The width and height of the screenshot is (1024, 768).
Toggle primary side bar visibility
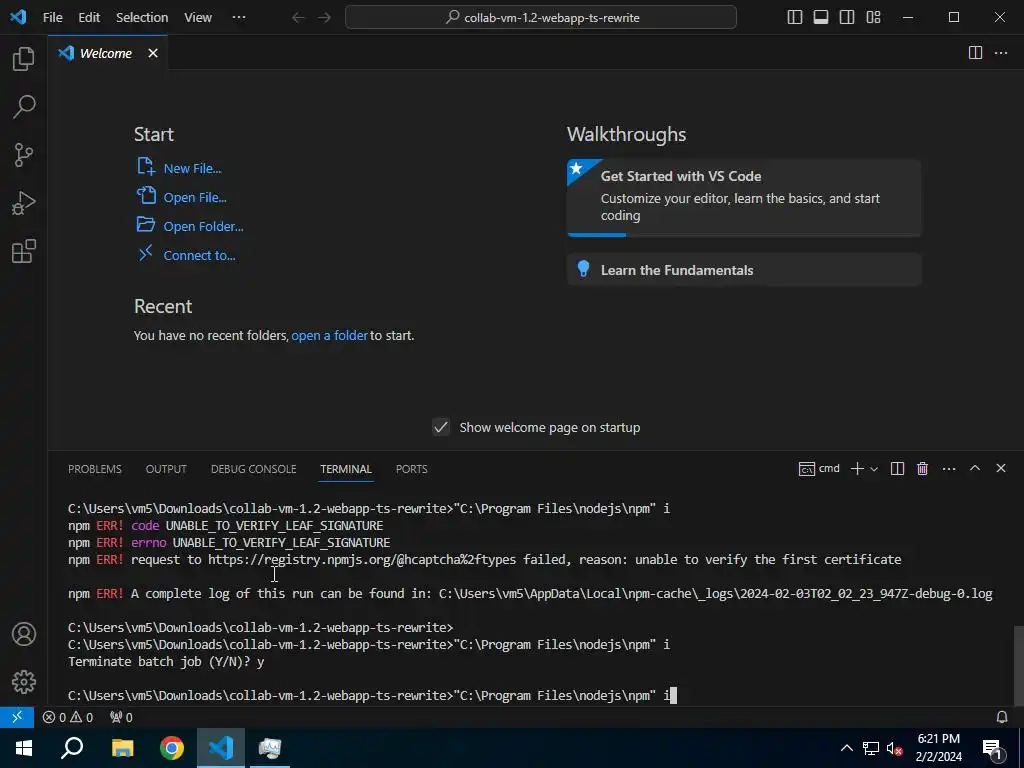click(x=795, y=18)
